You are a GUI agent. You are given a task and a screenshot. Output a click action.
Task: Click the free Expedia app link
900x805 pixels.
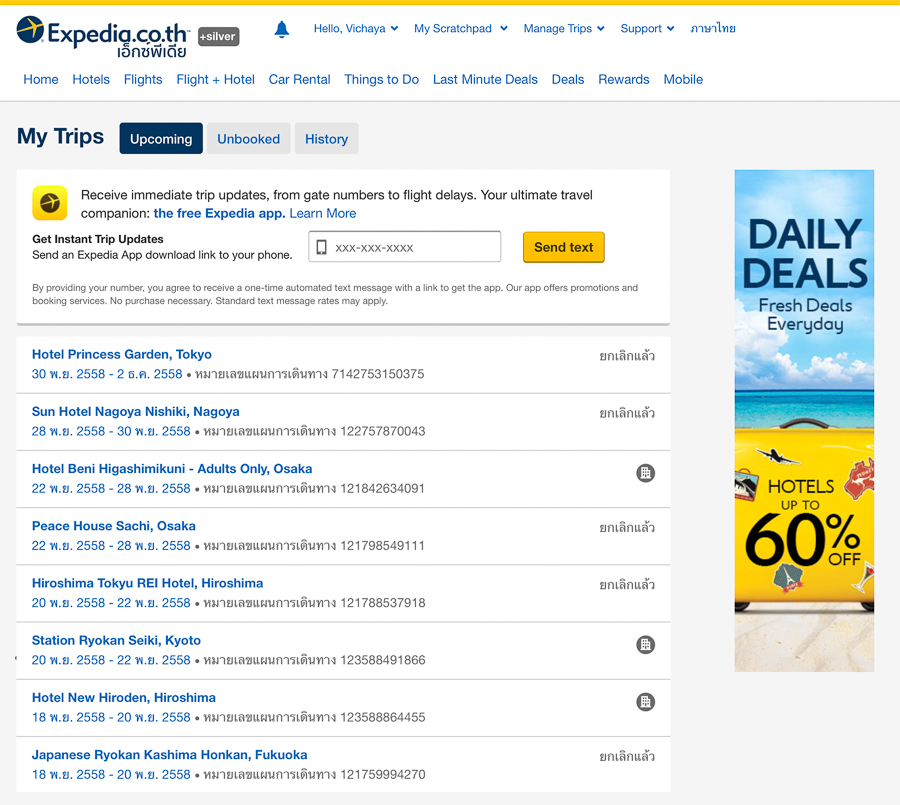[x=219, y=213]
